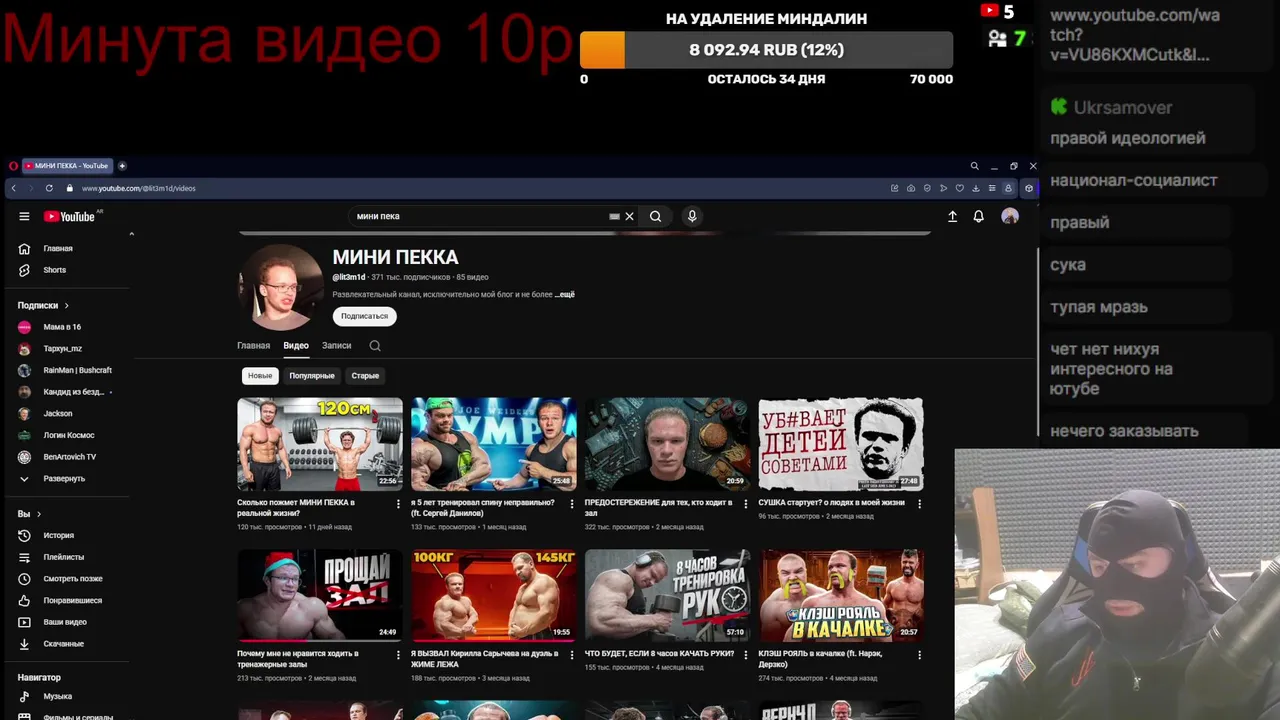This screenshot has height=720, width=1280.
Task: Click the magnifier search button
Action: (x=655, y=216)
